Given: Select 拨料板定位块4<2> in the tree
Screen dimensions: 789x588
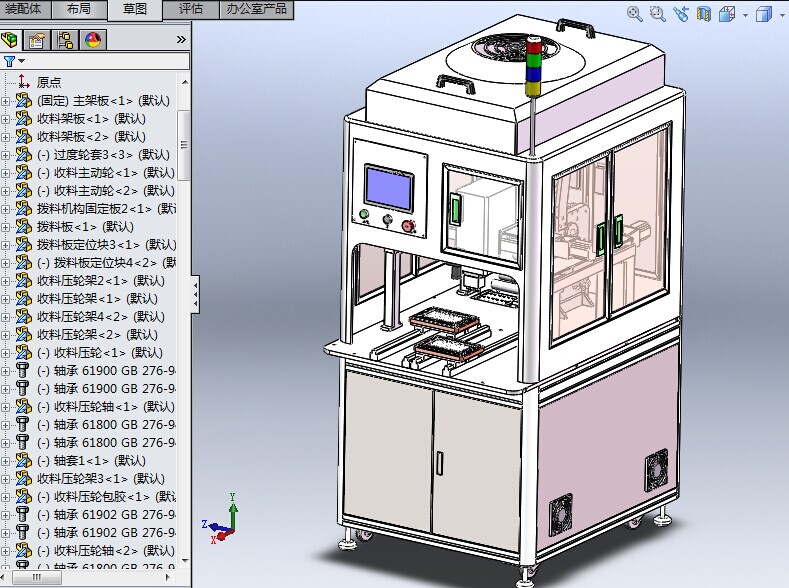Looking at the screenshot, I should 106,263.
